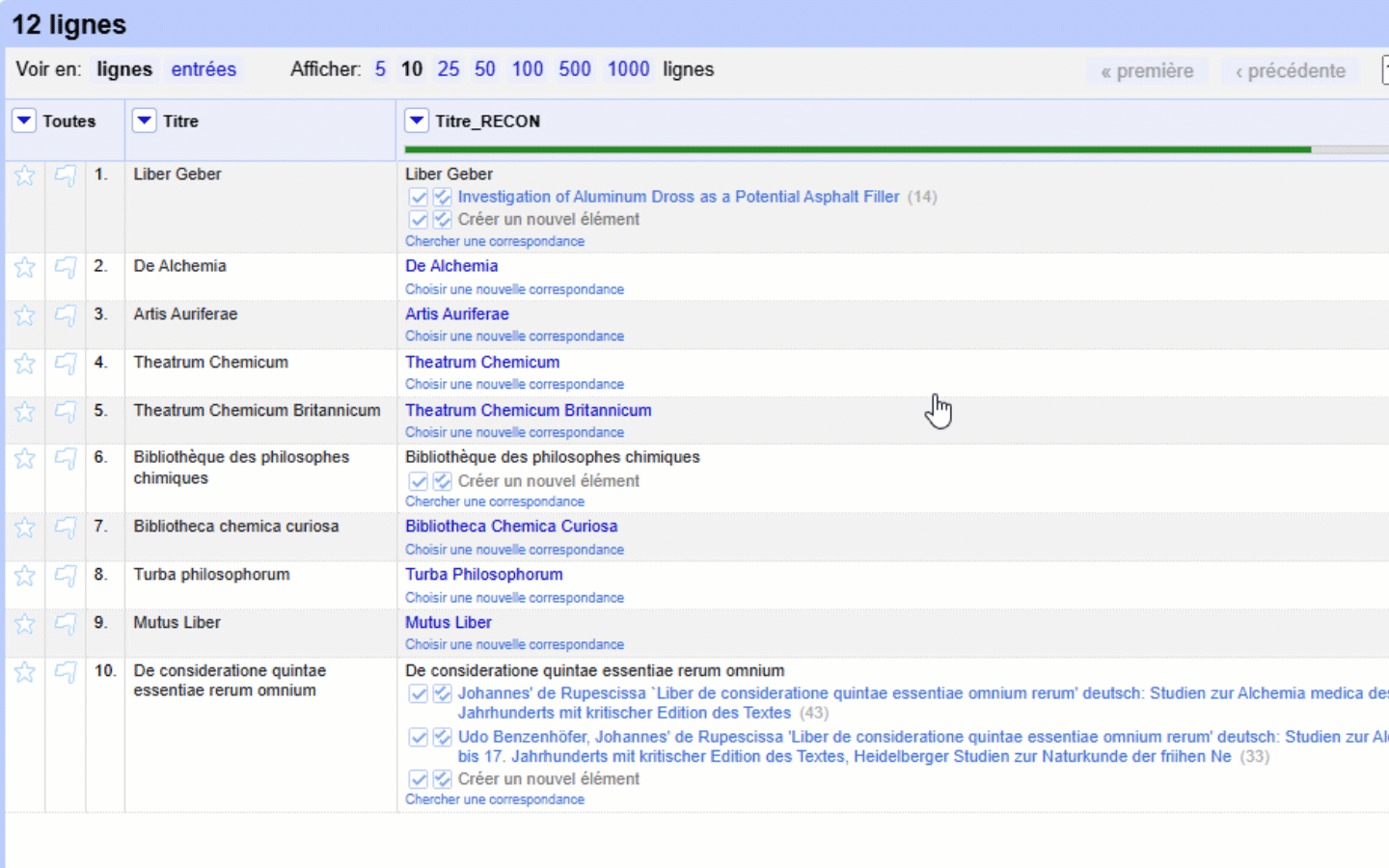Flag row 5 Theatrum Chemicum Britannicum
Screen dimensions: 1389x868
pos(66,412)
